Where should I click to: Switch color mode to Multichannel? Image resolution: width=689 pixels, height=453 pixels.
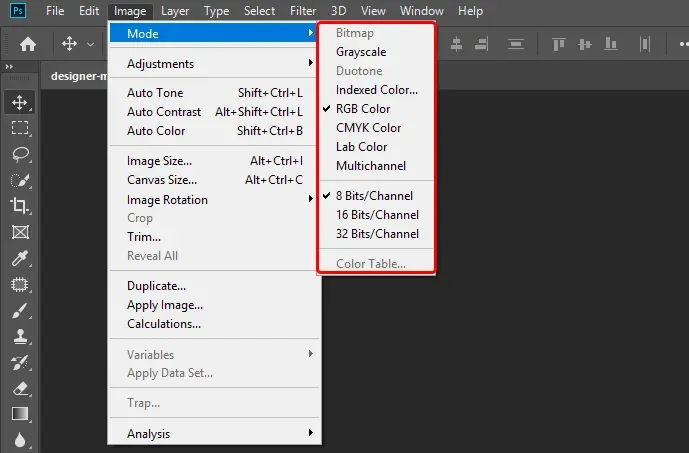point(376,166)
